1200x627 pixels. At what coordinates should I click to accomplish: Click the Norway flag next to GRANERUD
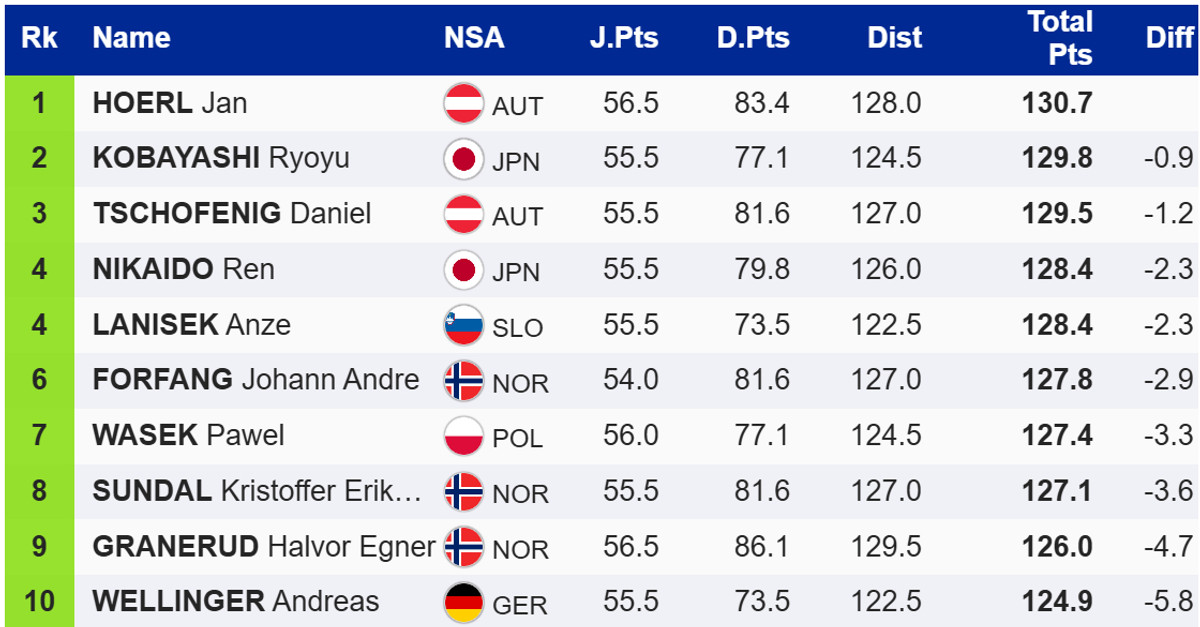point(463,547)
